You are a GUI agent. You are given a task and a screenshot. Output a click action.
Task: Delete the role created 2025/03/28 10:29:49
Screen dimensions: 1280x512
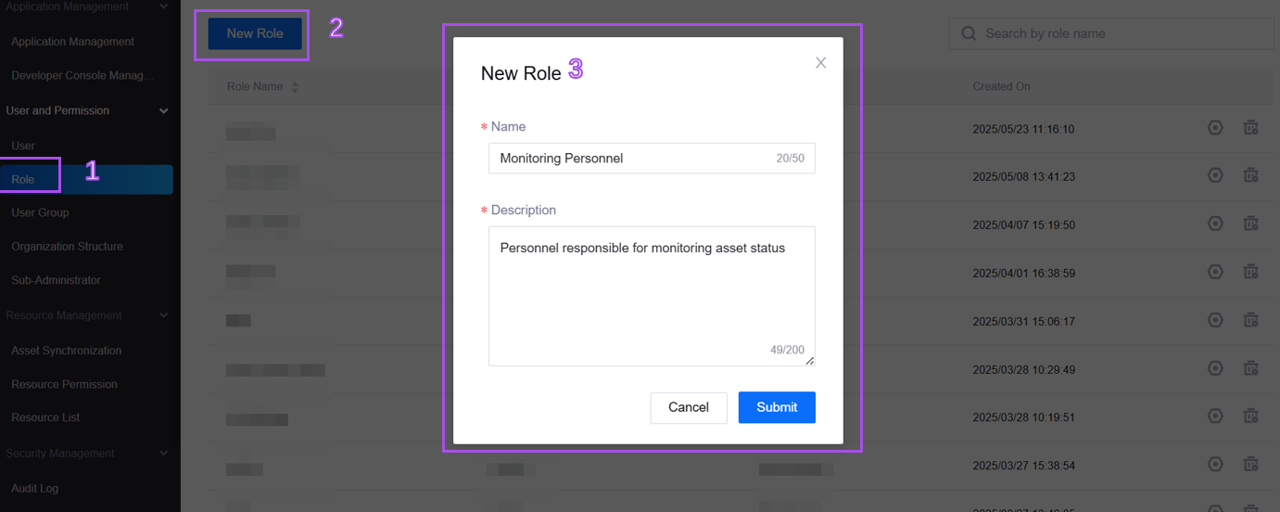[x=1250, y=369]
